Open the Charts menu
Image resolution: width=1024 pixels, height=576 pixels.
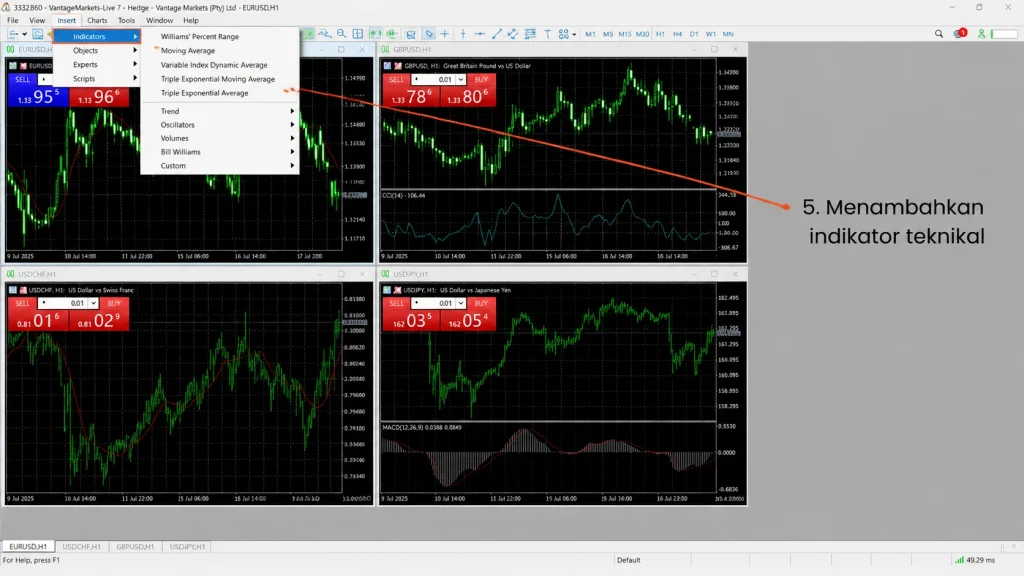[x=97, y=20]
